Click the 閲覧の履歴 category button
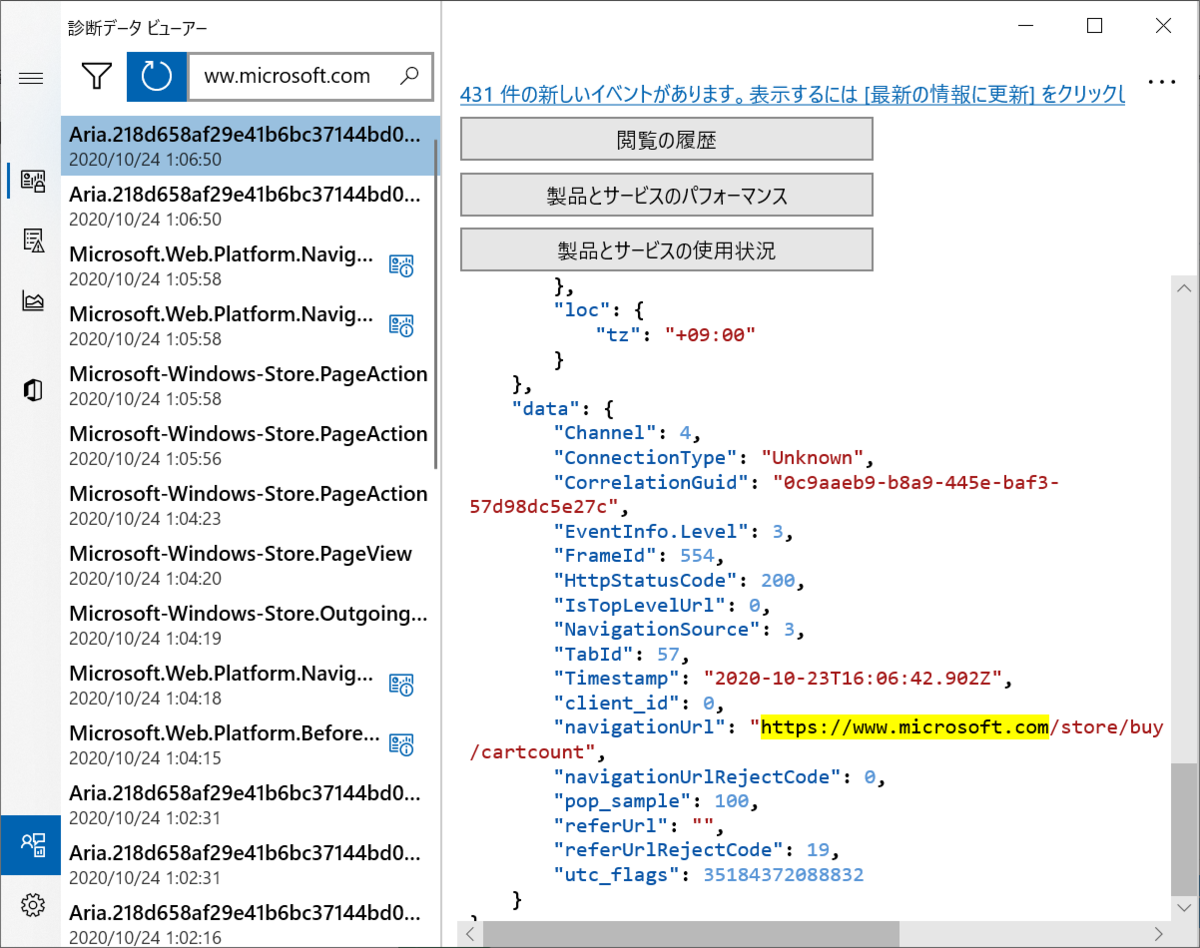This screenshot has width=1200, height=948. click(666, 139)
